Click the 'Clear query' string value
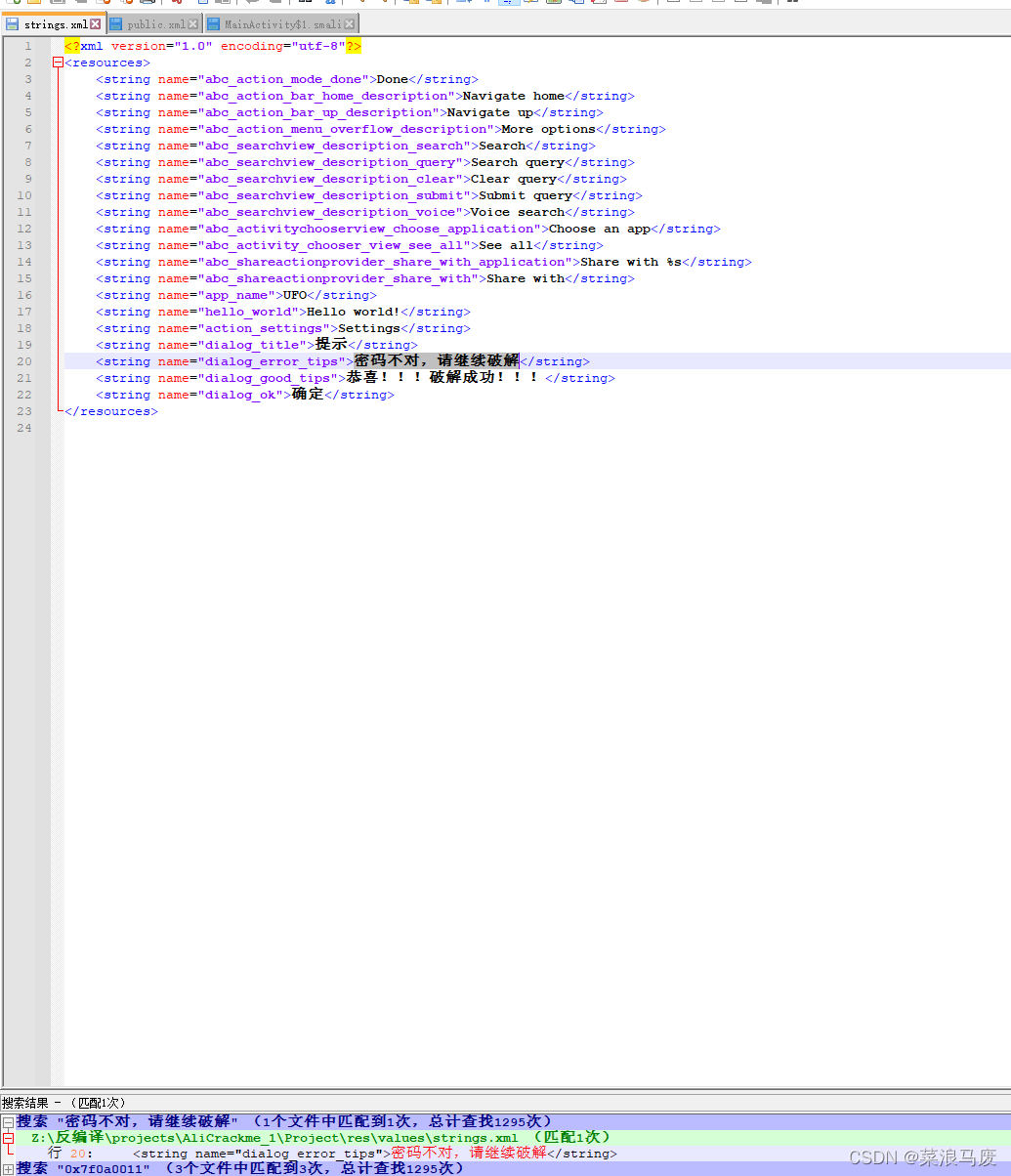The width and height of the screenshot is (1011, 1176). (x=514, y=179)
